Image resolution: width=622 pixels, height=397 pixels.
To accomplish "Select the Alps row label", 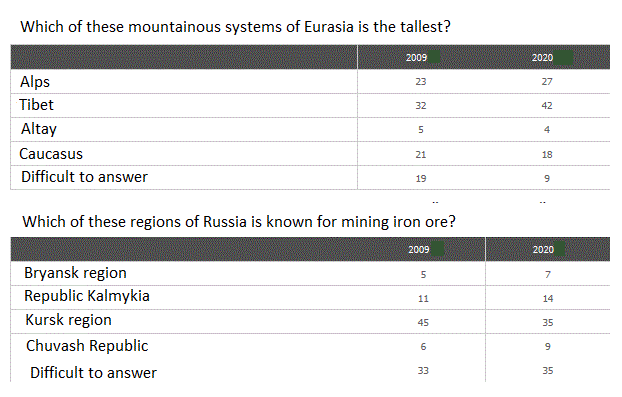I will coord(35,82).
